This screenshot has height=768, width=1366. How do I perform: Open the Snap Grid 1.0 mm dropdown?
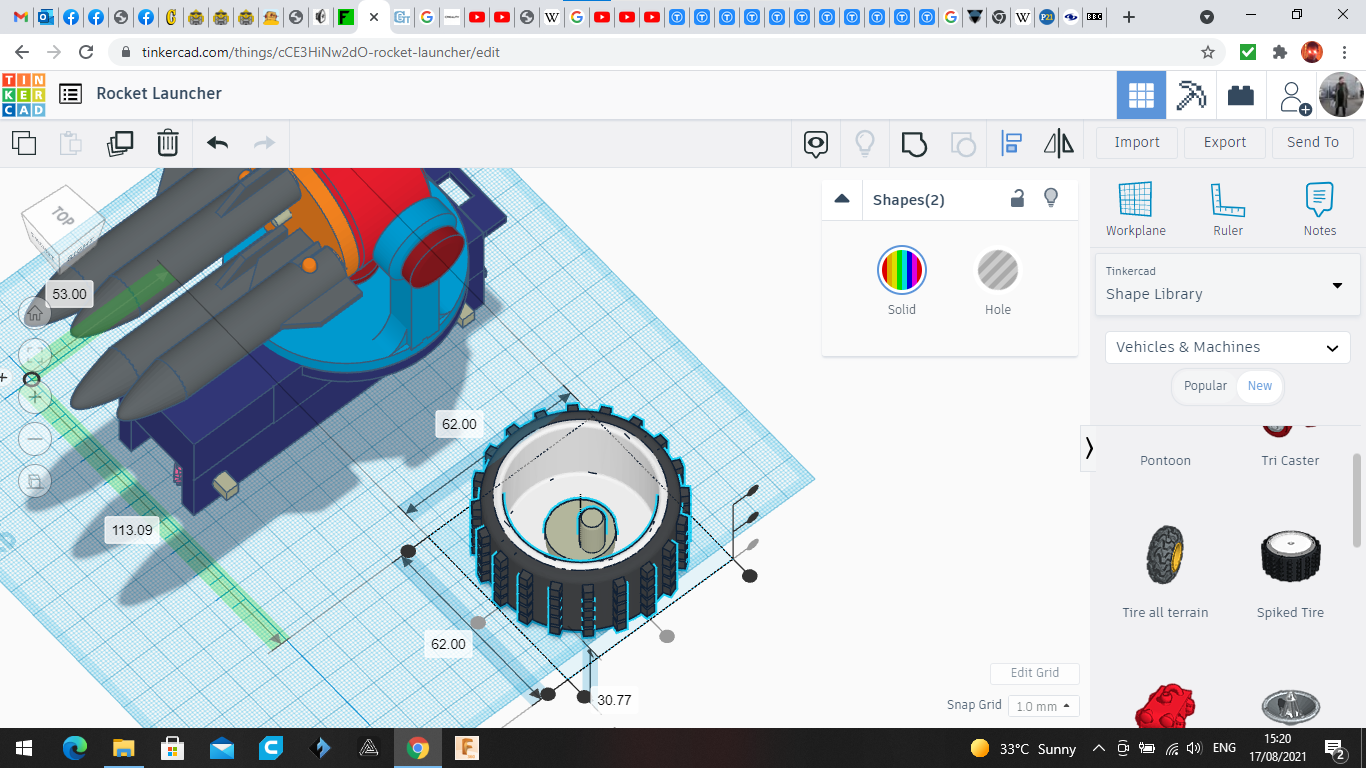1043,706
